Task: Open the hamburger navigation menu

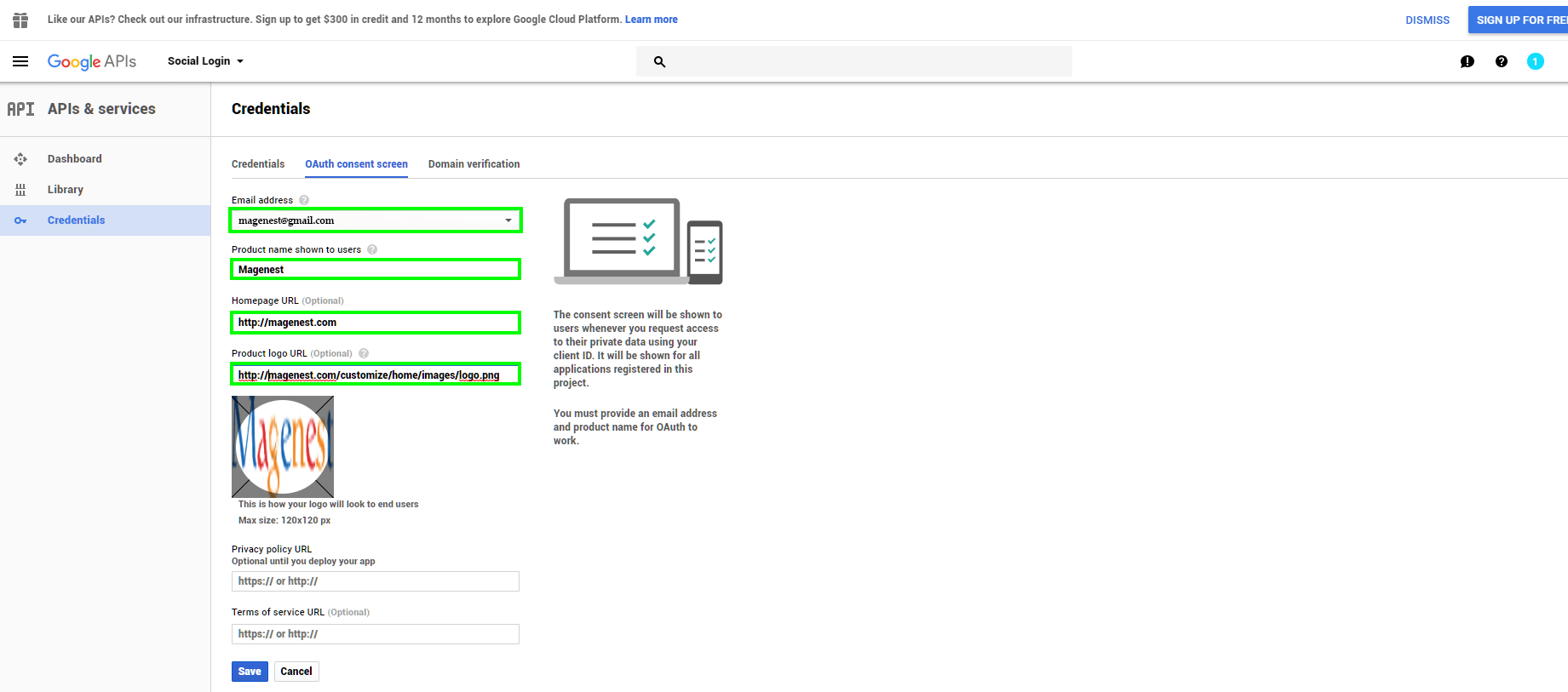Action: (20, 61)
